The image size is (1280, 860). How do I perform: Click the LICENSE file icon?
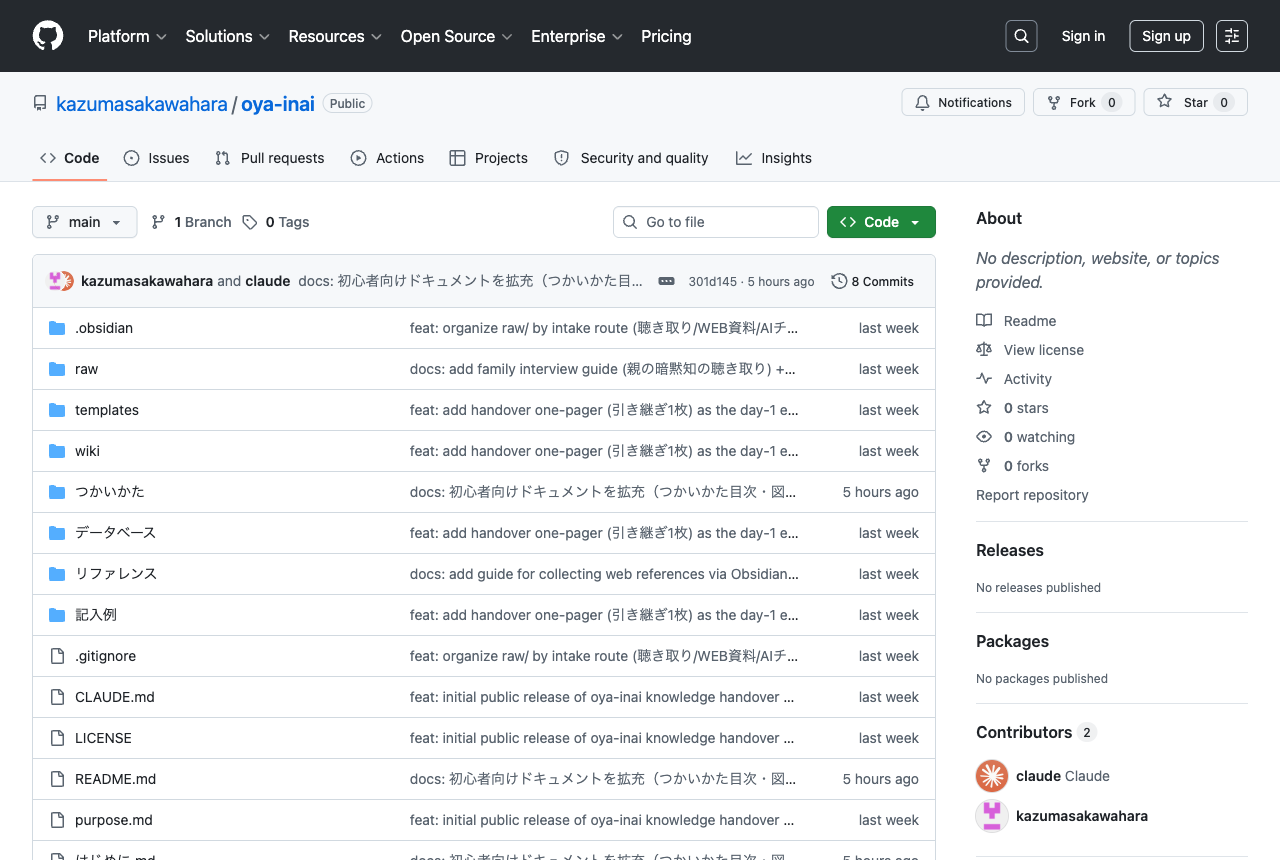click(x=57, y=738)
